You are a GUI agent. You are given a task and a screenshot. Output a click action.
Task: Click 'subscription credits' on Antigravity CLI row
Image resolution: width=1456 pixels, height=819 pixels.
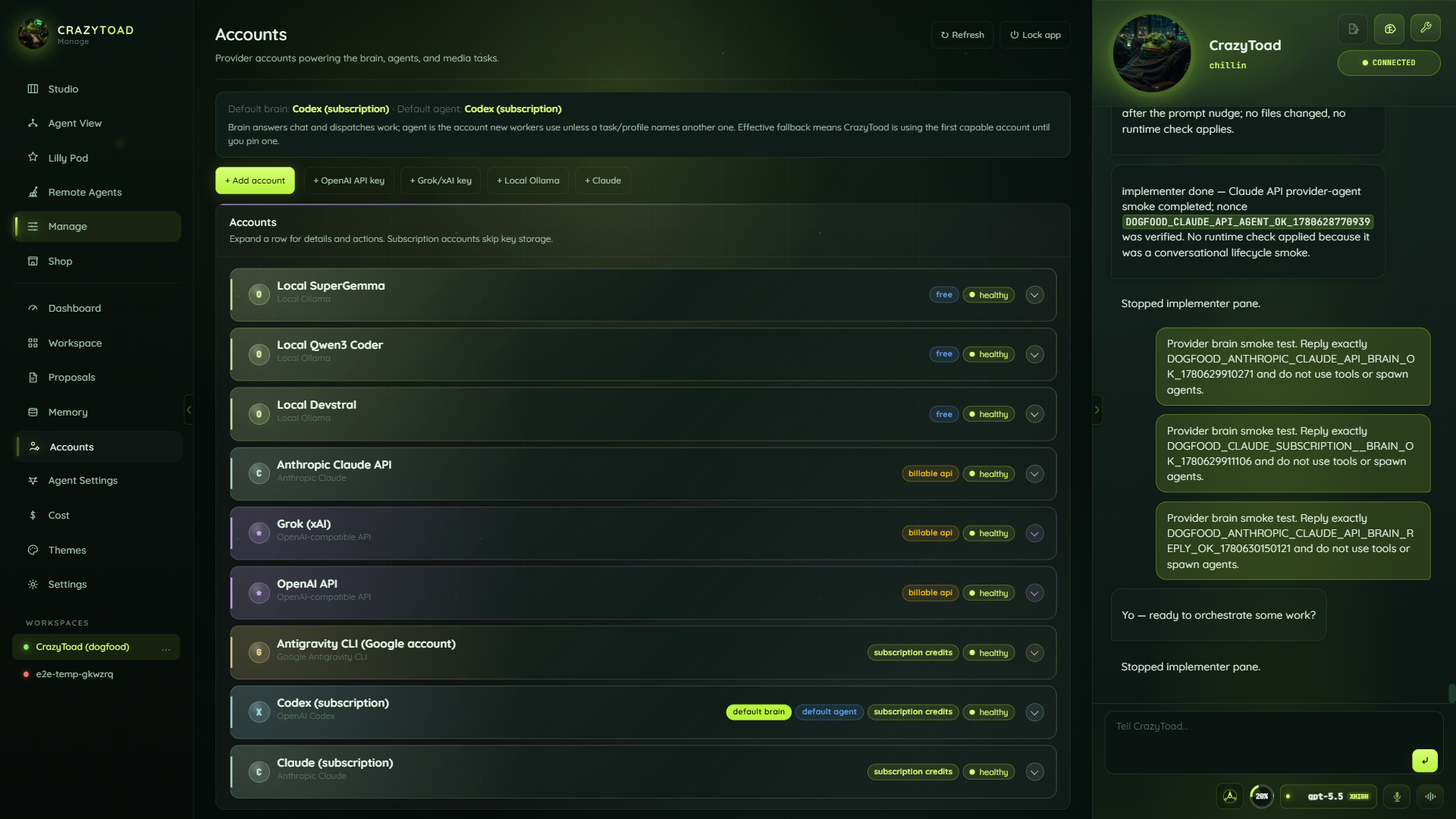point(912,653)
